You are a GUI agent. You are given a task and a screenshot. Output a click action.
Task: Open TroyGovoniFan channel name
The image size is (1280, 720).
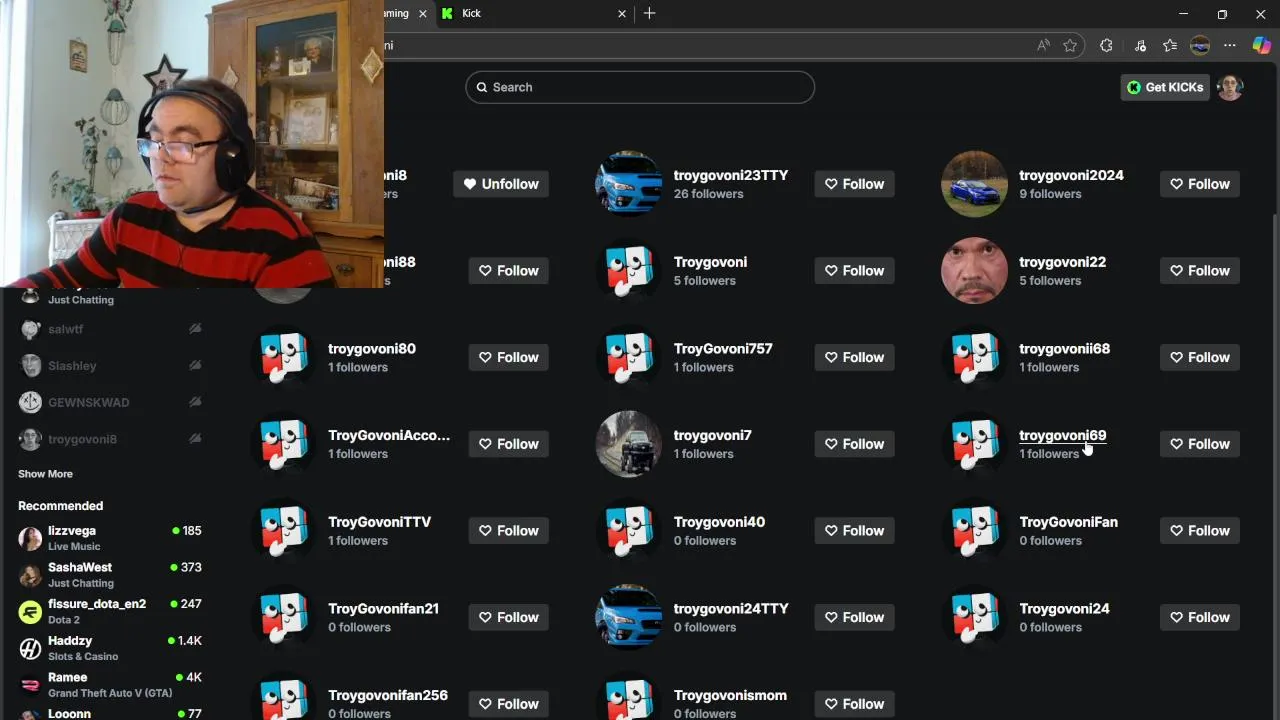1068,522
